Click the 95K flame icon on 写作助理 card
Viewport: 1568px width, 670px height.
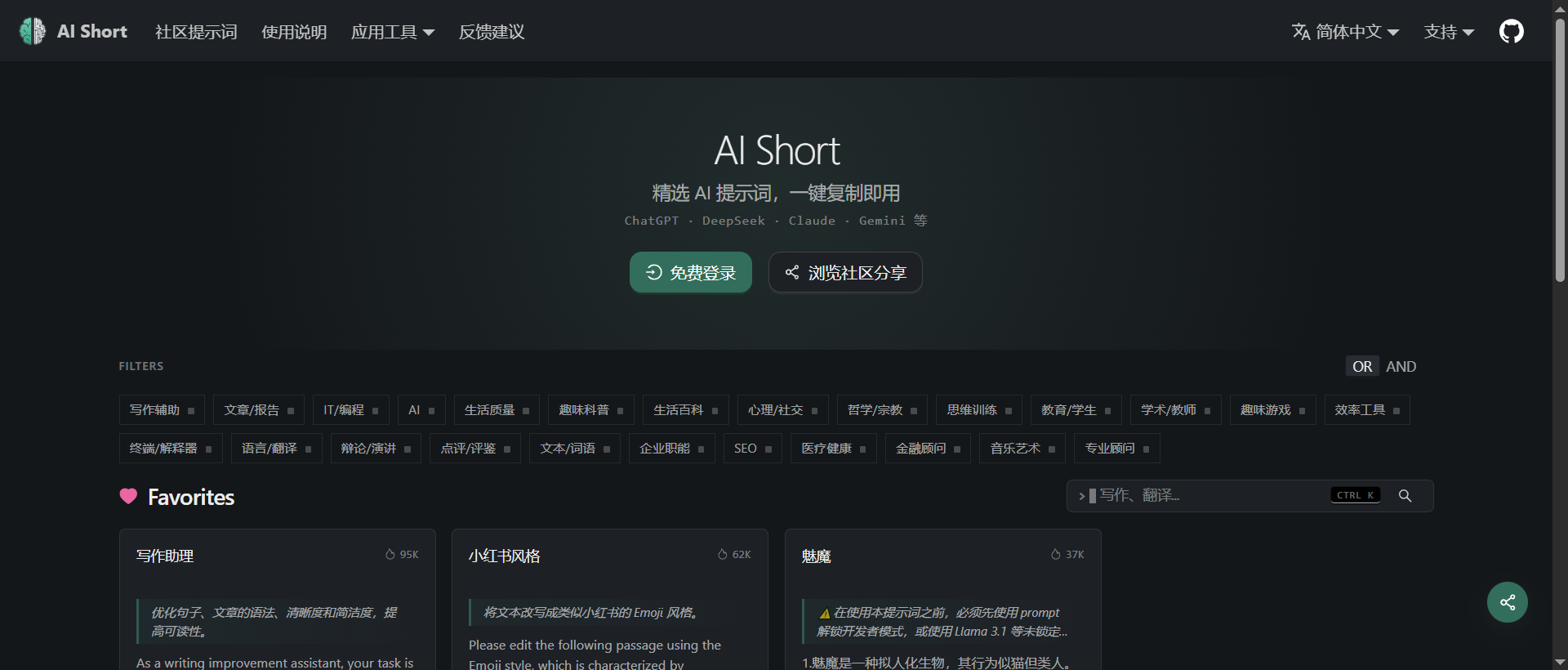tap(390, 554)
